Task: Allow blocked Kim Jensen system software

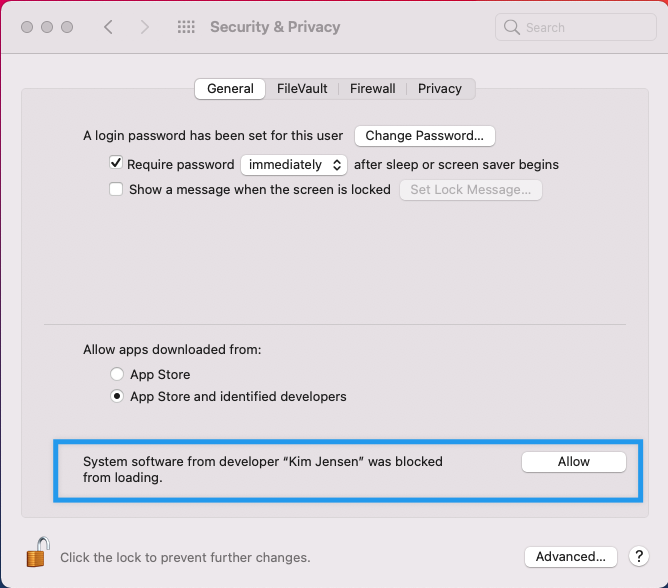Action: 574,462
